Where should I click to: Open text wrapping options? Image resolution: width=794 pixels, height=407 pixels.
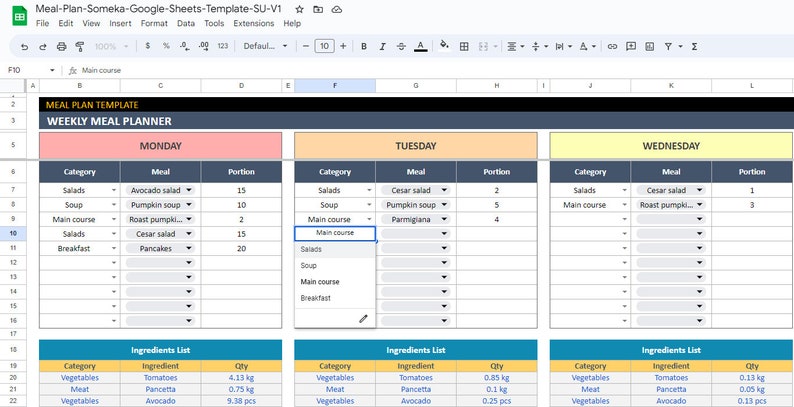tap(564, 47)
